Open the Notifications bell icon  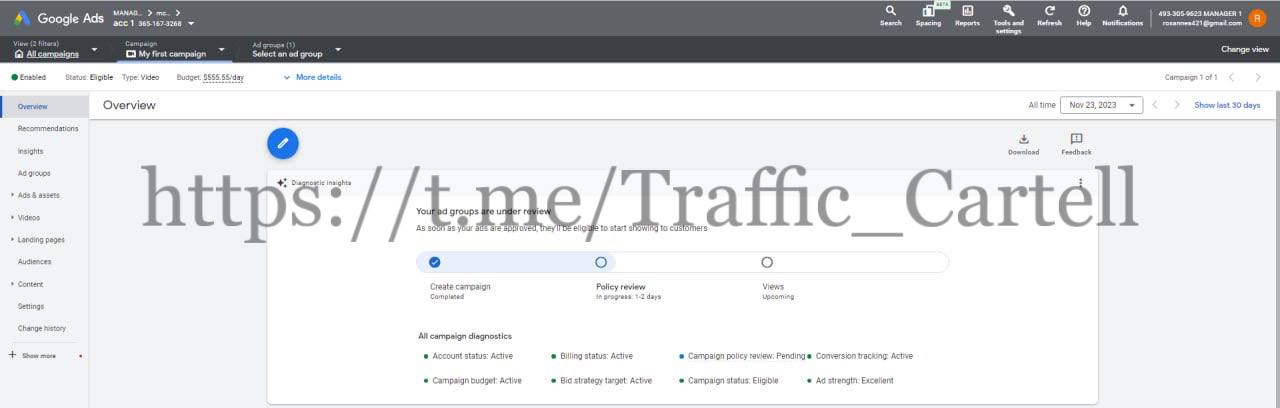pos(1122,10)
